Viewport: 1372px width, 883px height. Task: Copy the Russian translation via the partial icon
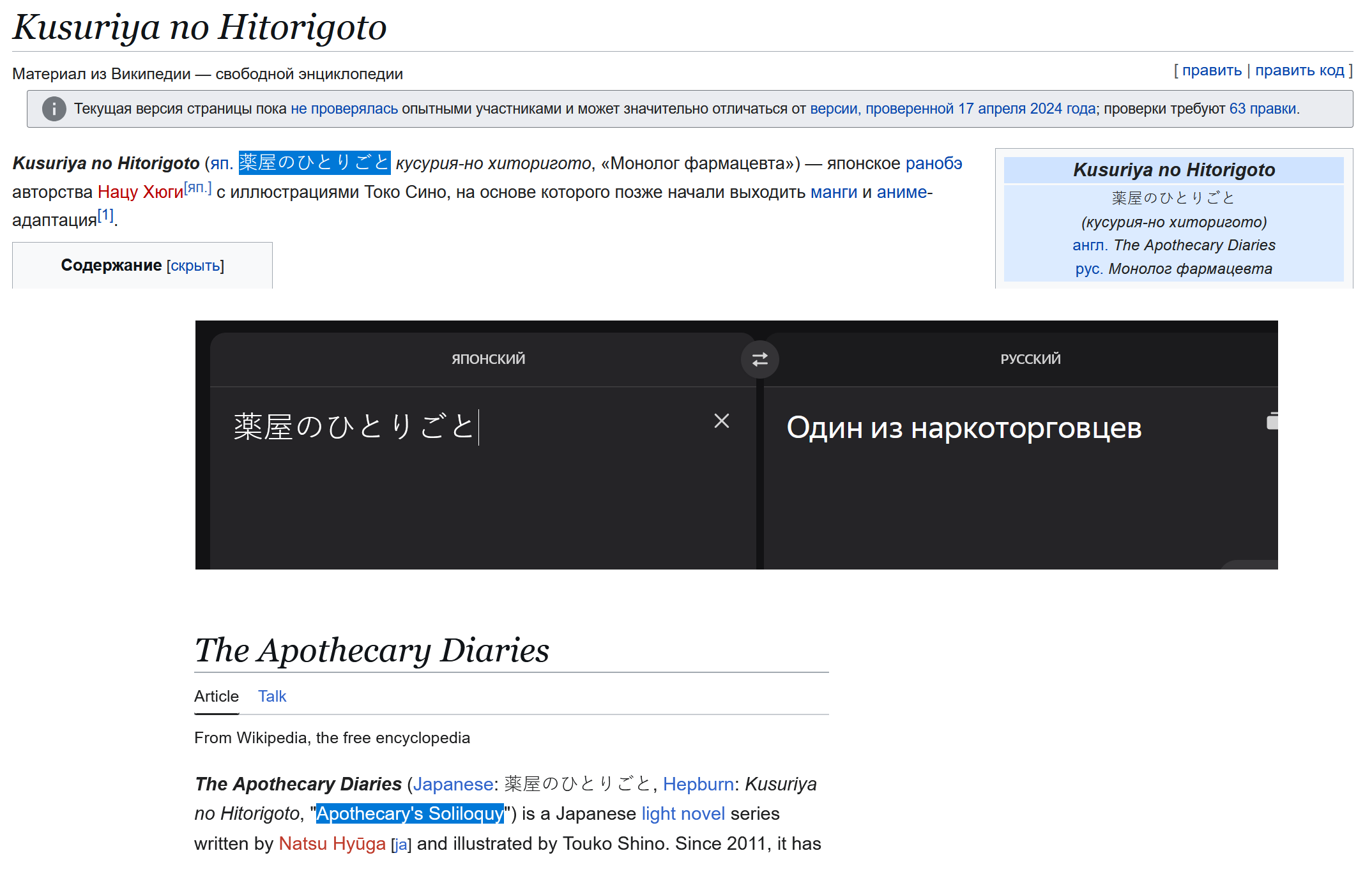click(x=1272, y=421)
